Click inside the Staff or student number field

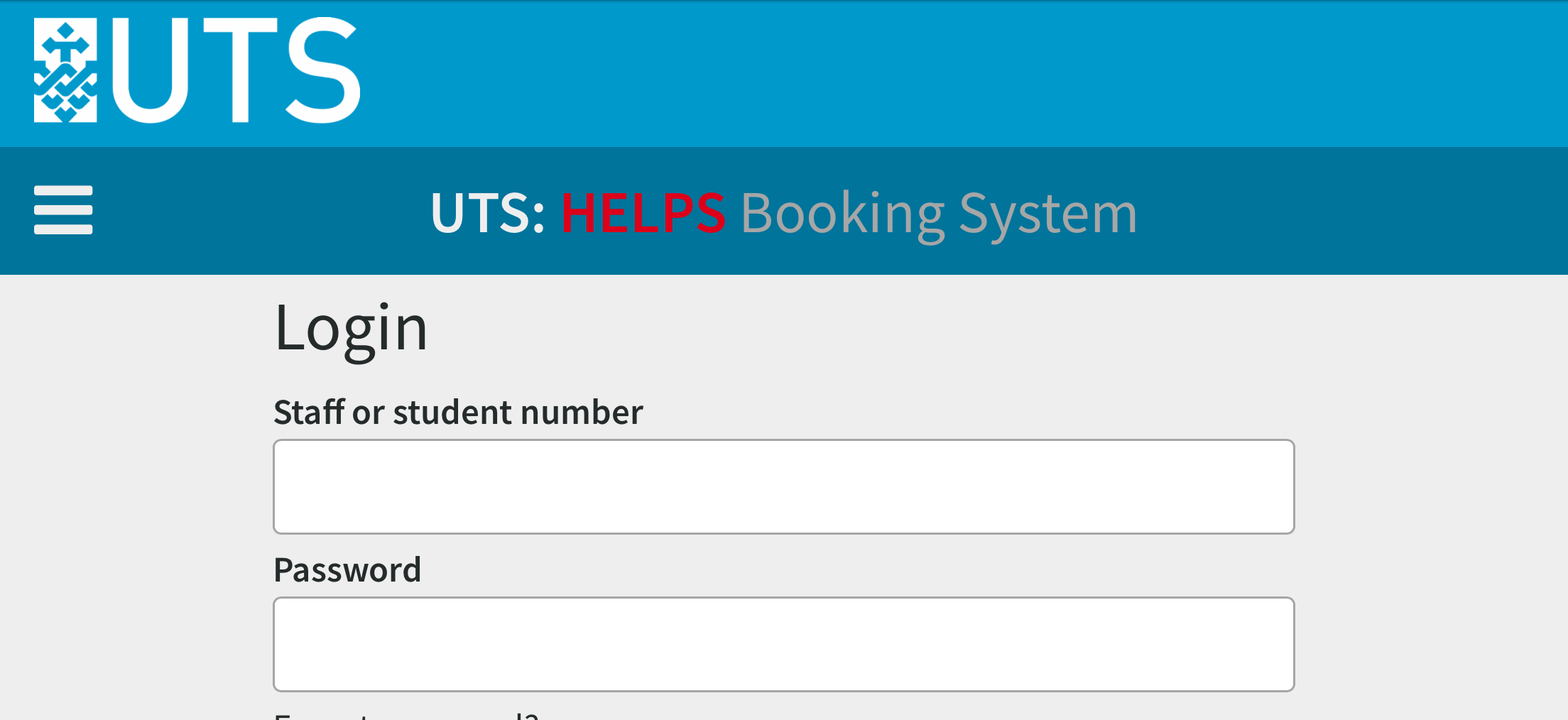[x=784, y=486]
